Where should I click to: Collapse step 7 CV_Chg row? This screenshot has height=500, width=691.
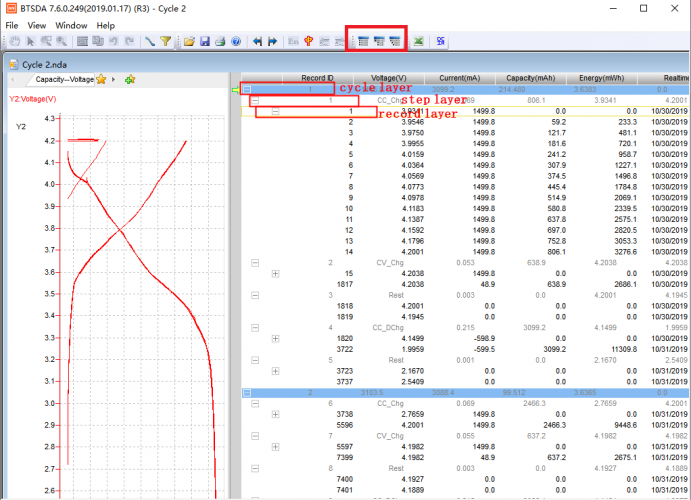pos(255,436)
